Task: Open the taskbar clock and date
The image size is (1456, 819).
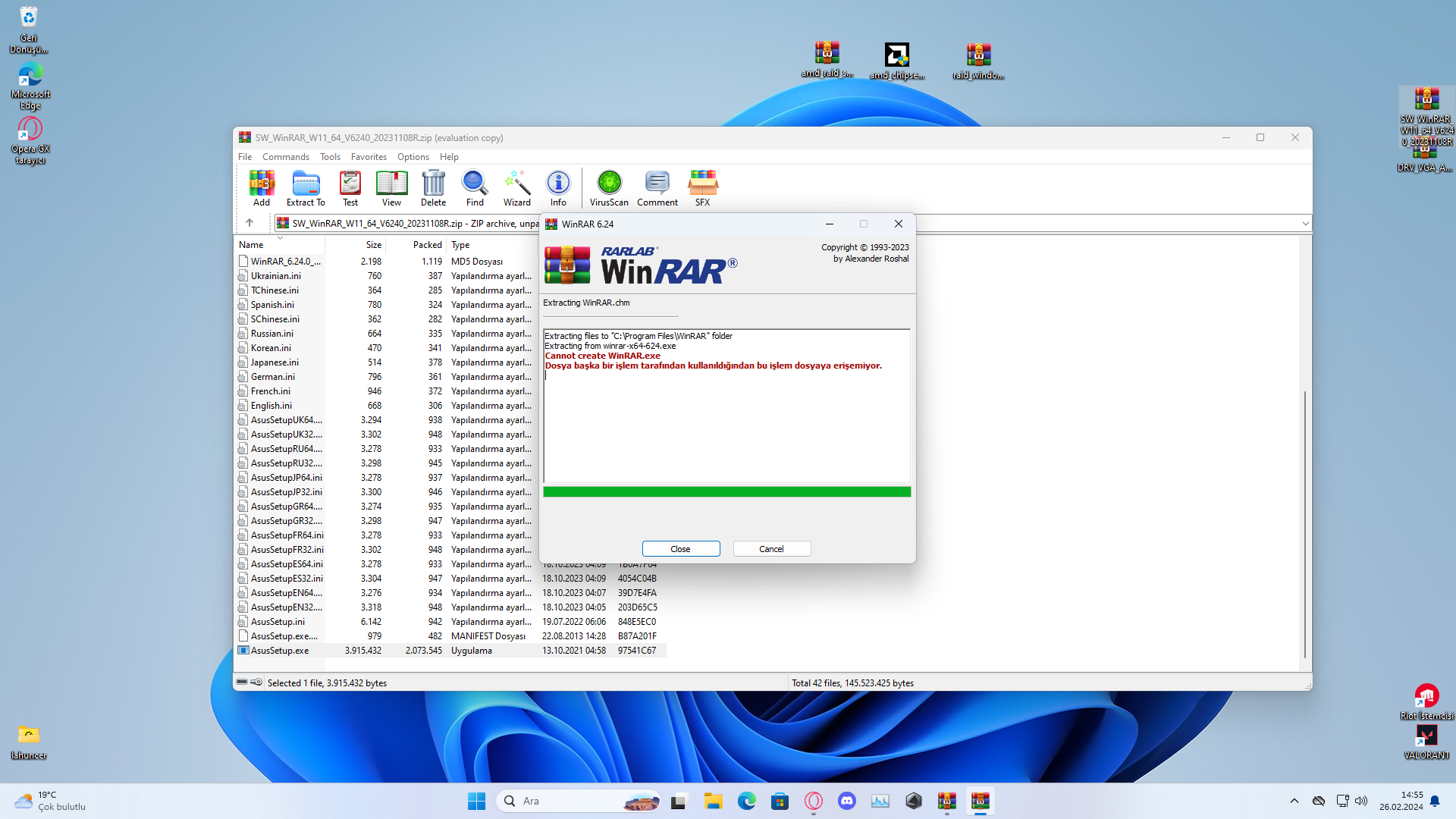Action: (x=1401, y=801)
